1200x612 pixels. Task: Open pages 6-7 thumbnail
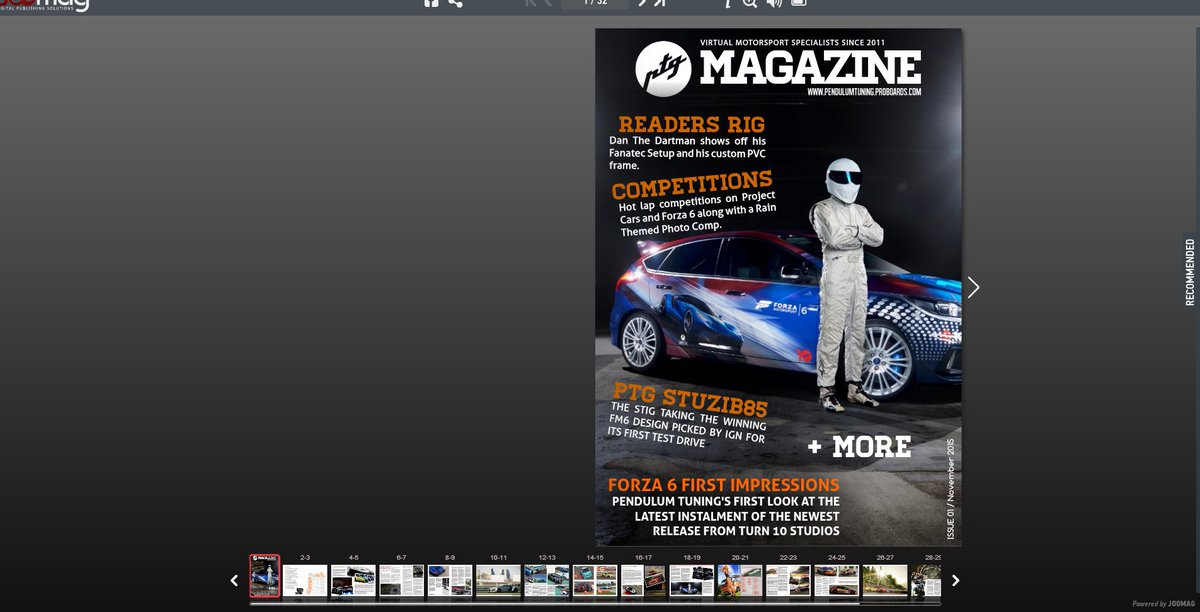(401, 581)
